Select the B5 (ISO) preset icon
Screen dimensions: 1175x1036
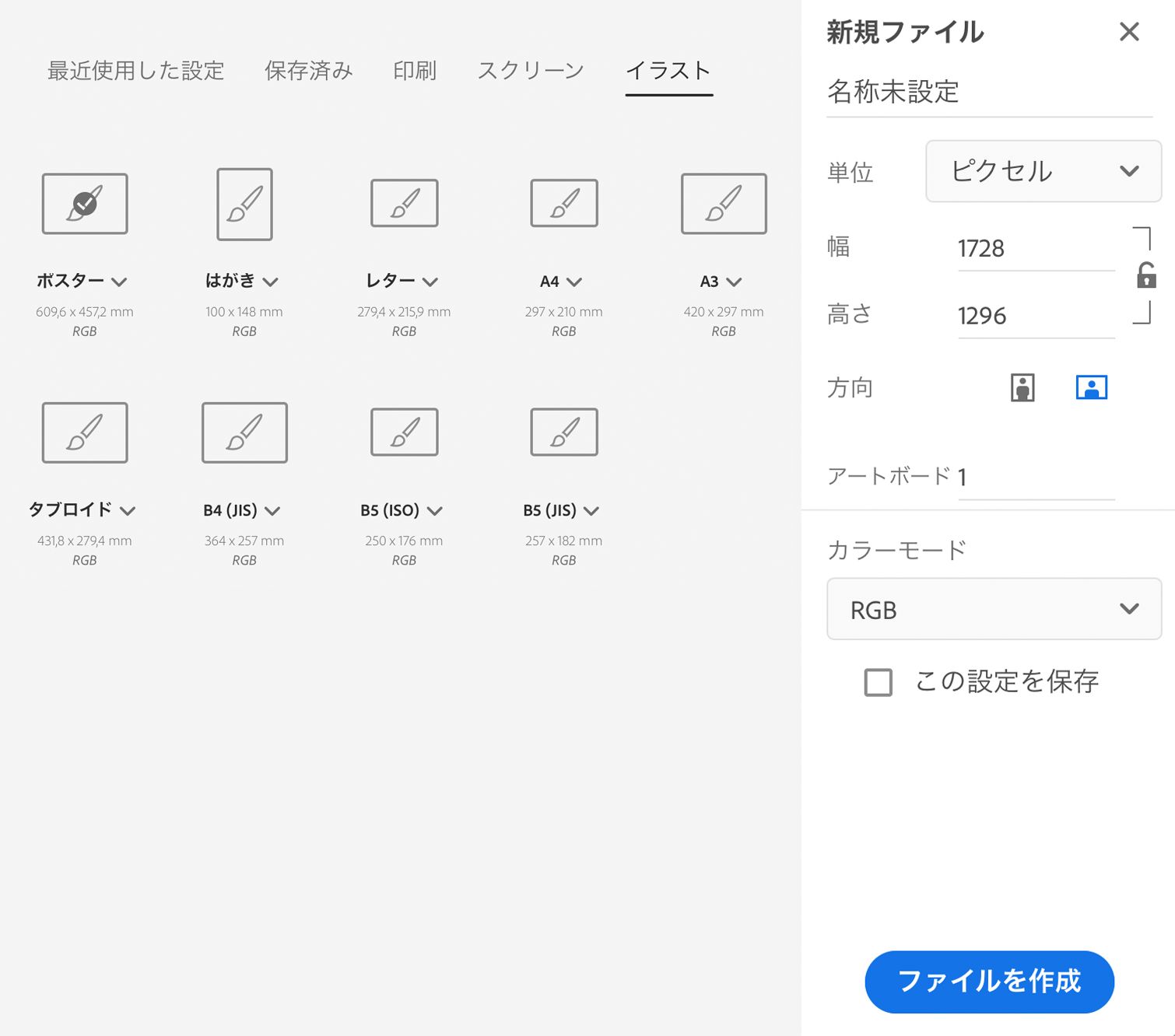404,432
